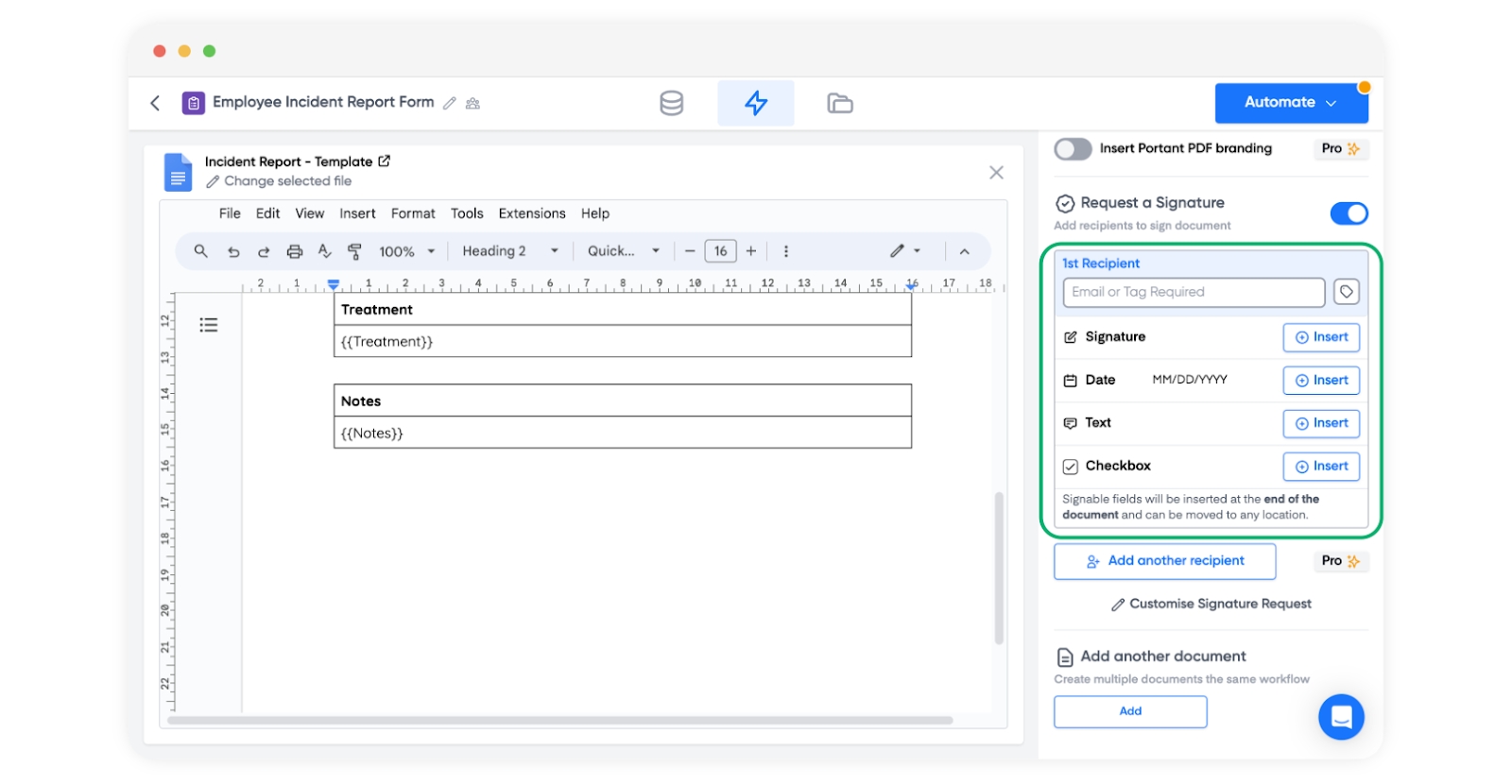This screenshot has height=784, width=1512.
Task: Enable Insert Portant PDF branding toggle
Action: tap(1073, 149)
